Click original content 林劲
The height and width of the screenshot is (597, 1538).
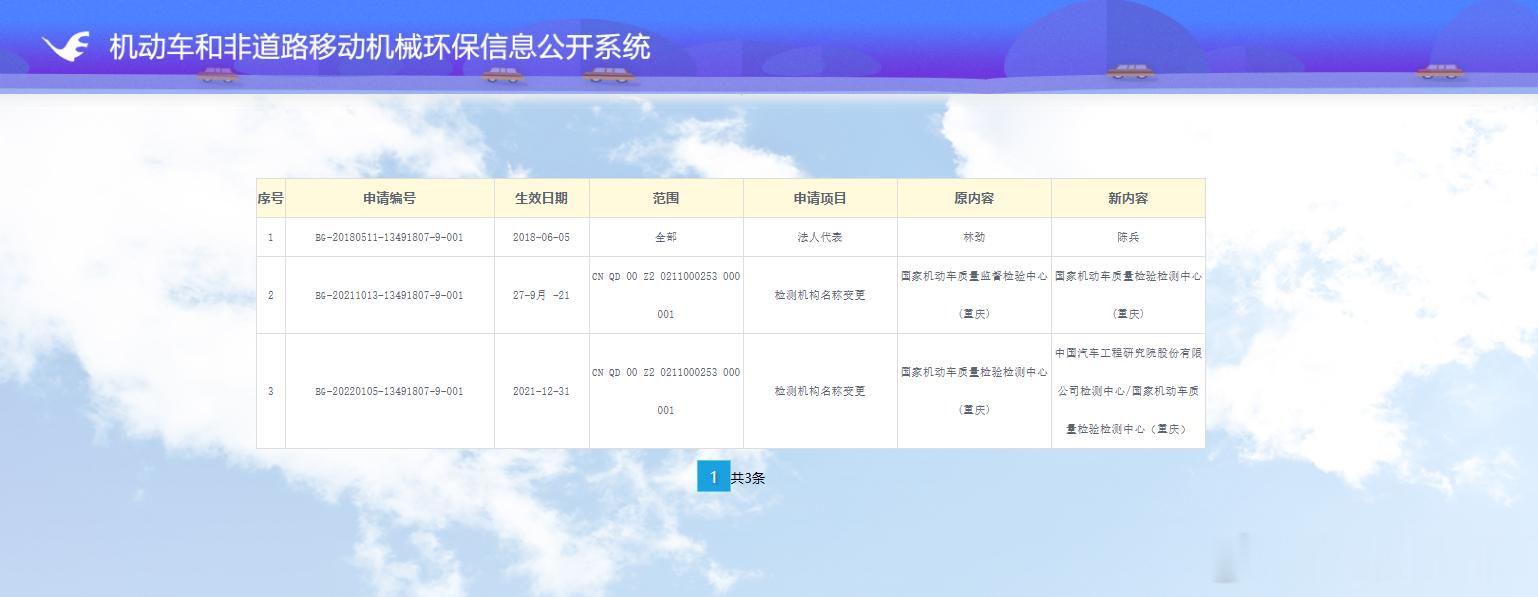974,238
